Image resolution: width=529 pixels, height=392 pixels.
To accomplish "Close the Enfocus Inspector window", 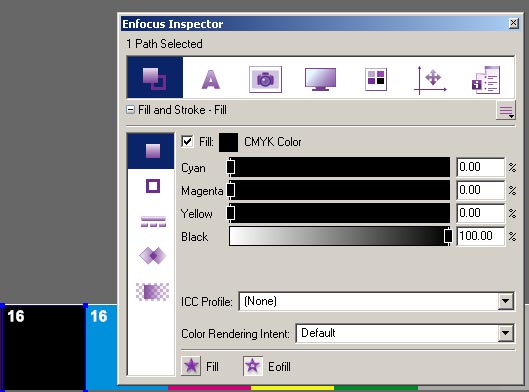I will (513, 23).
